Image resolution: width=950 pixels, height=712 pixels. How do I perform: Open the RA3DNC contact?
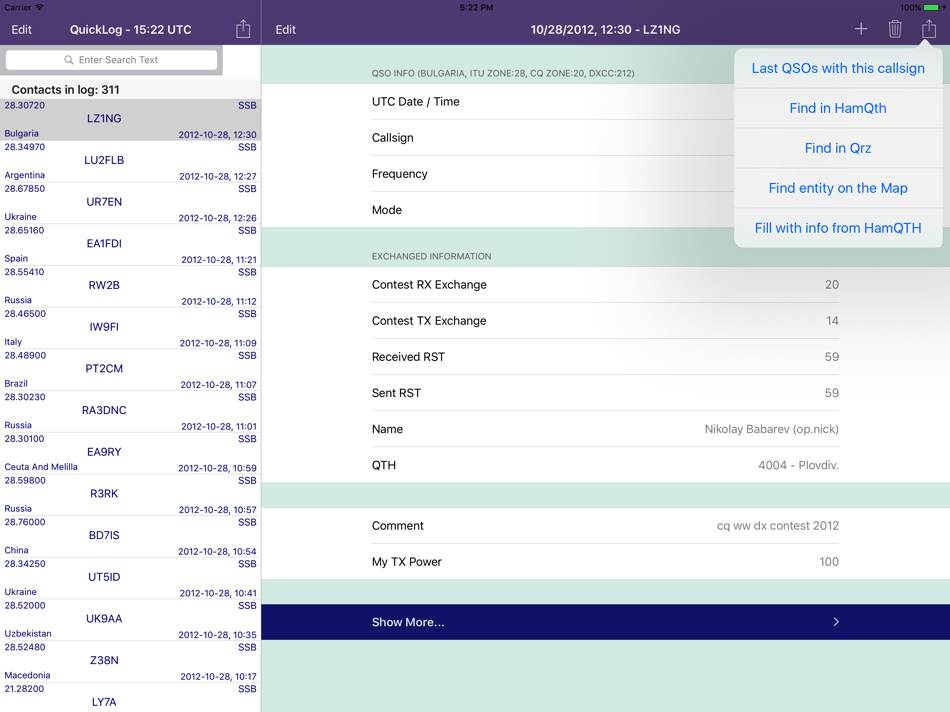pyautogui.click(x=130, y=411)
